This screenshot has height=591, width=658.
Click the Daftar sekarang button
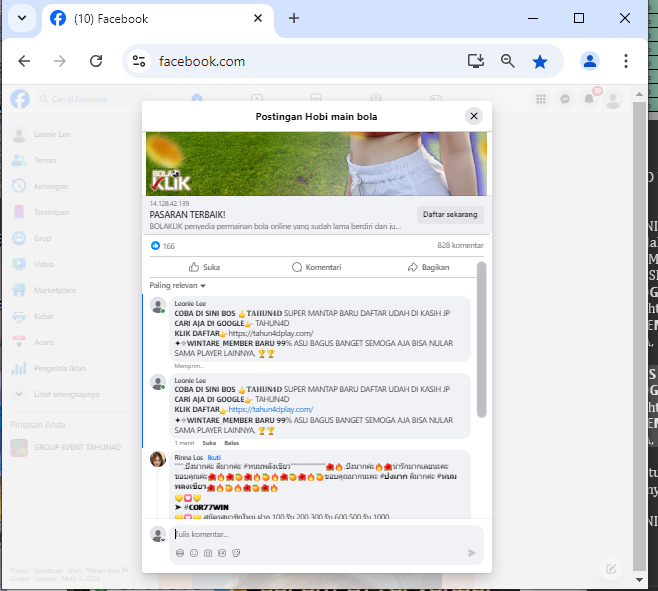pyautogui.click(x=450, y=214)
